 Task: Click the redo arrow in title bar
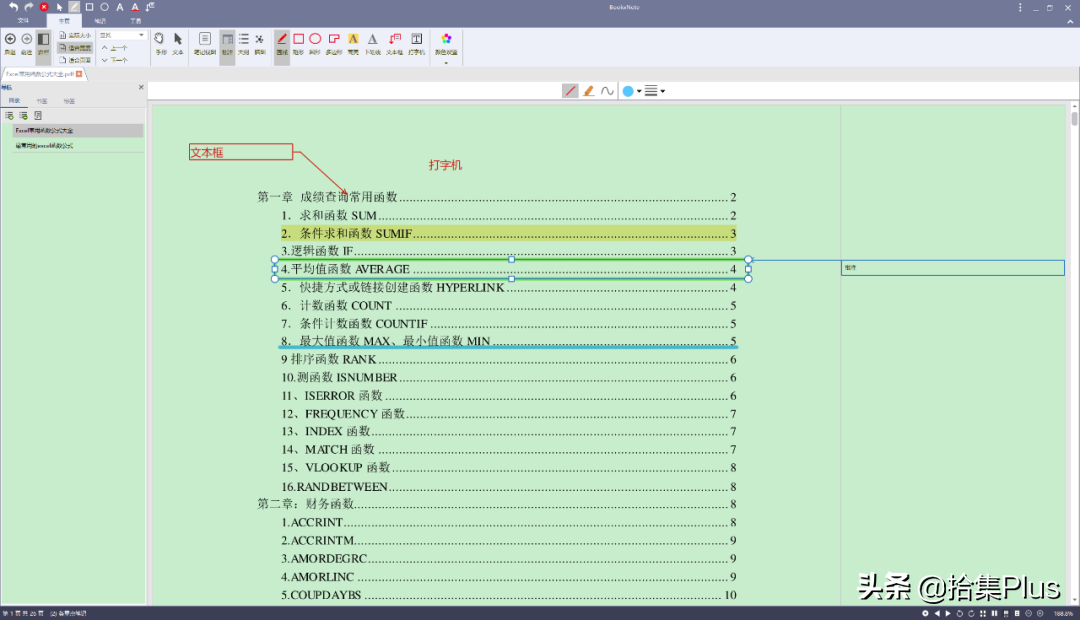[28, 7]
